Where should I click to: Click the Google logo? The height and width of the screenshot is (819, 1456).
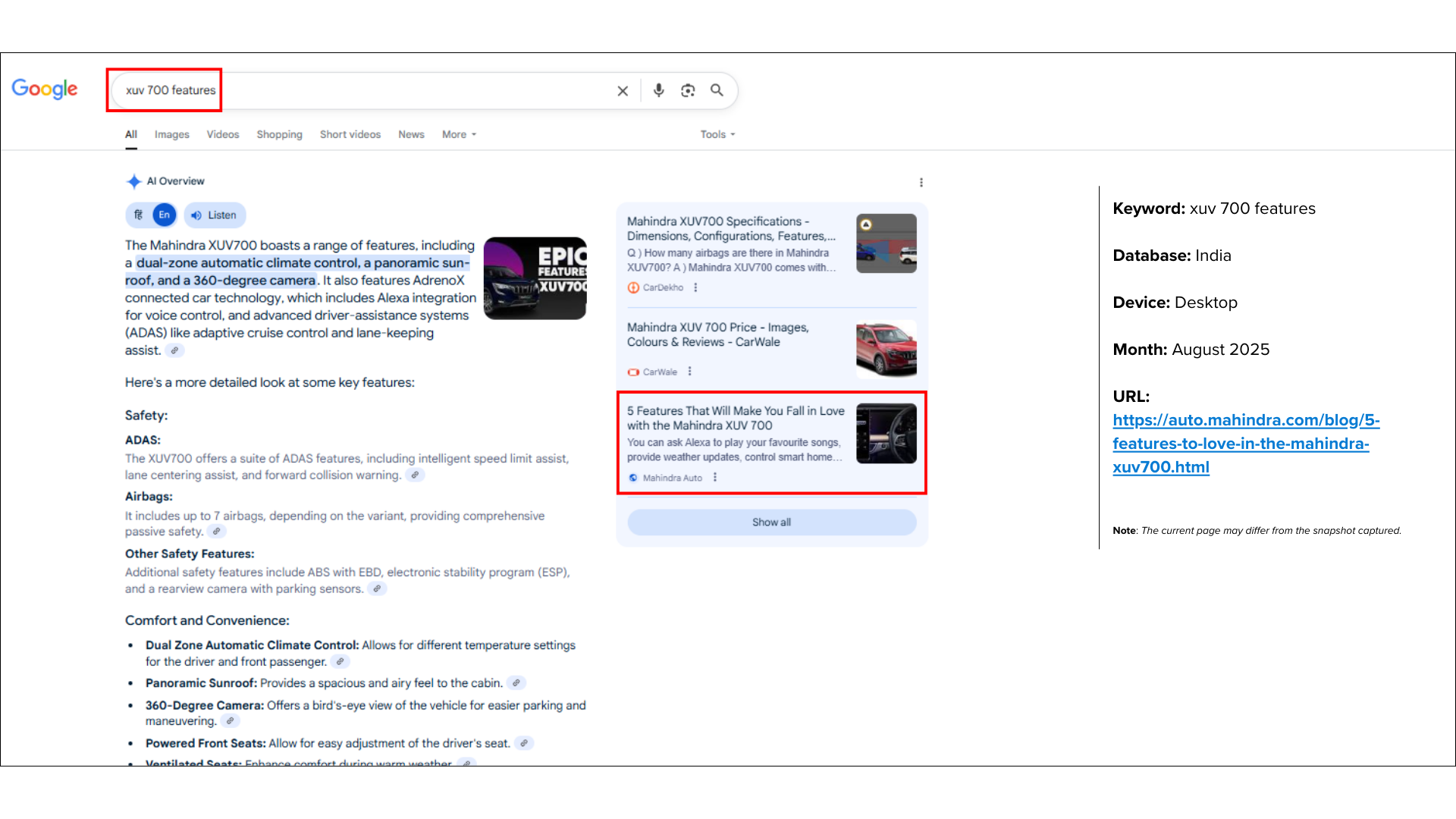click(45, 89)
